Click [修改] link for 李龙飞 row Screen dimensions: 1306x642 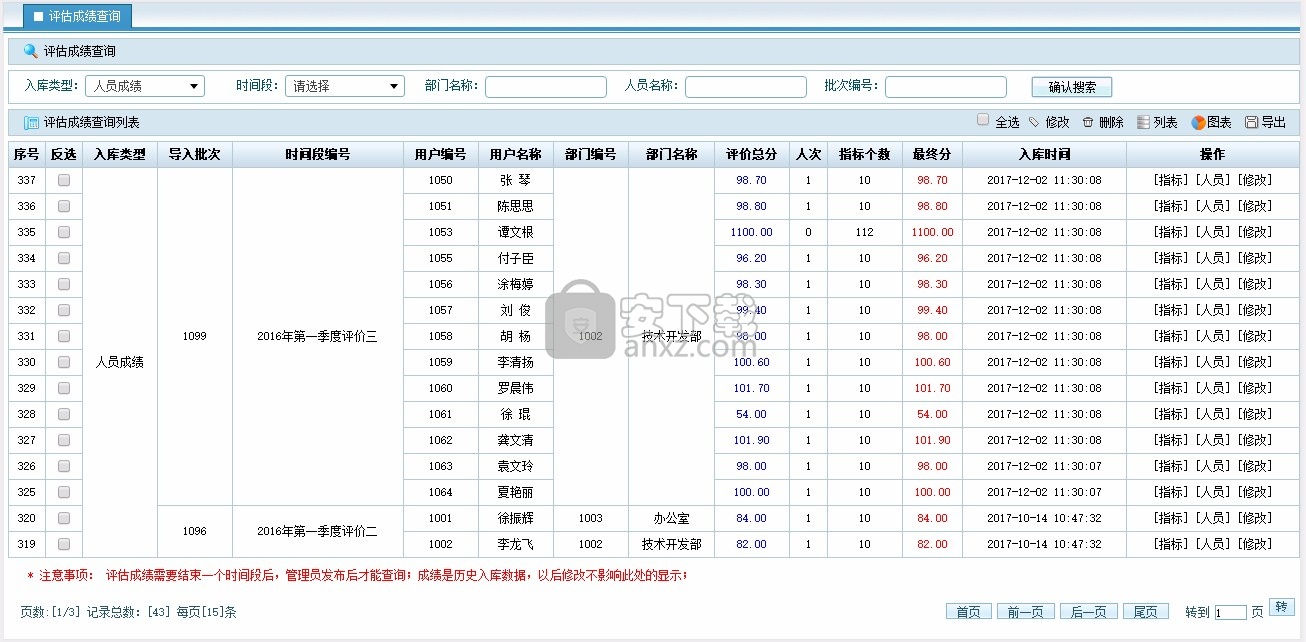pos(1255,544)
